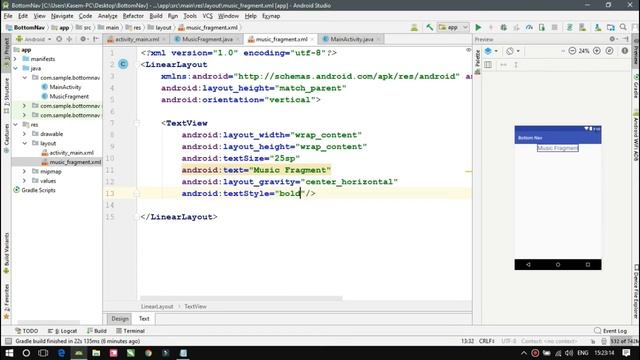This screenshot has width=640, height=360.
Task: Click the editor horizontal scrollbar
Action: (x=241, y=298)
